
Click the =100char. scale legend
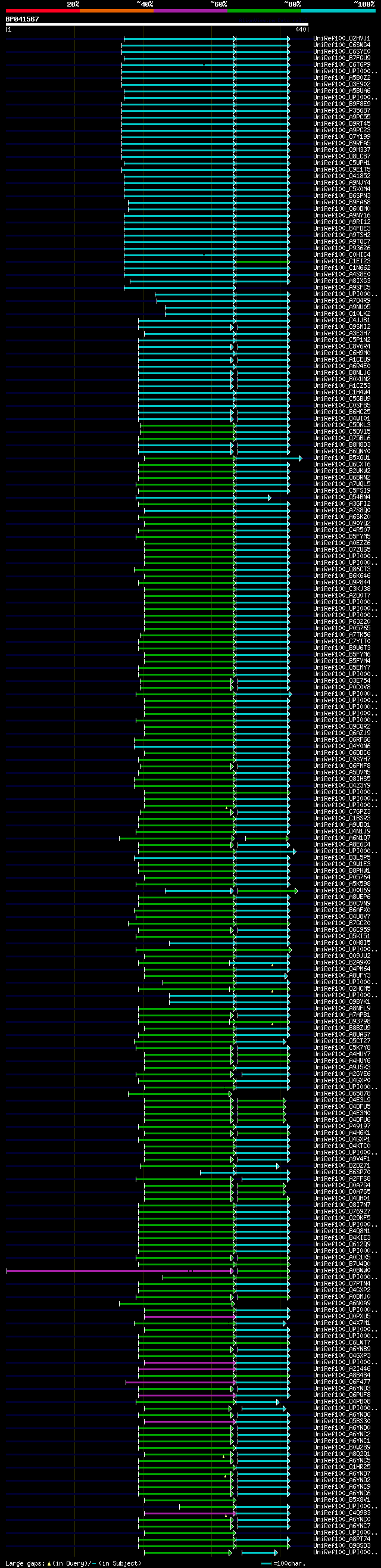pos(283,1563)
